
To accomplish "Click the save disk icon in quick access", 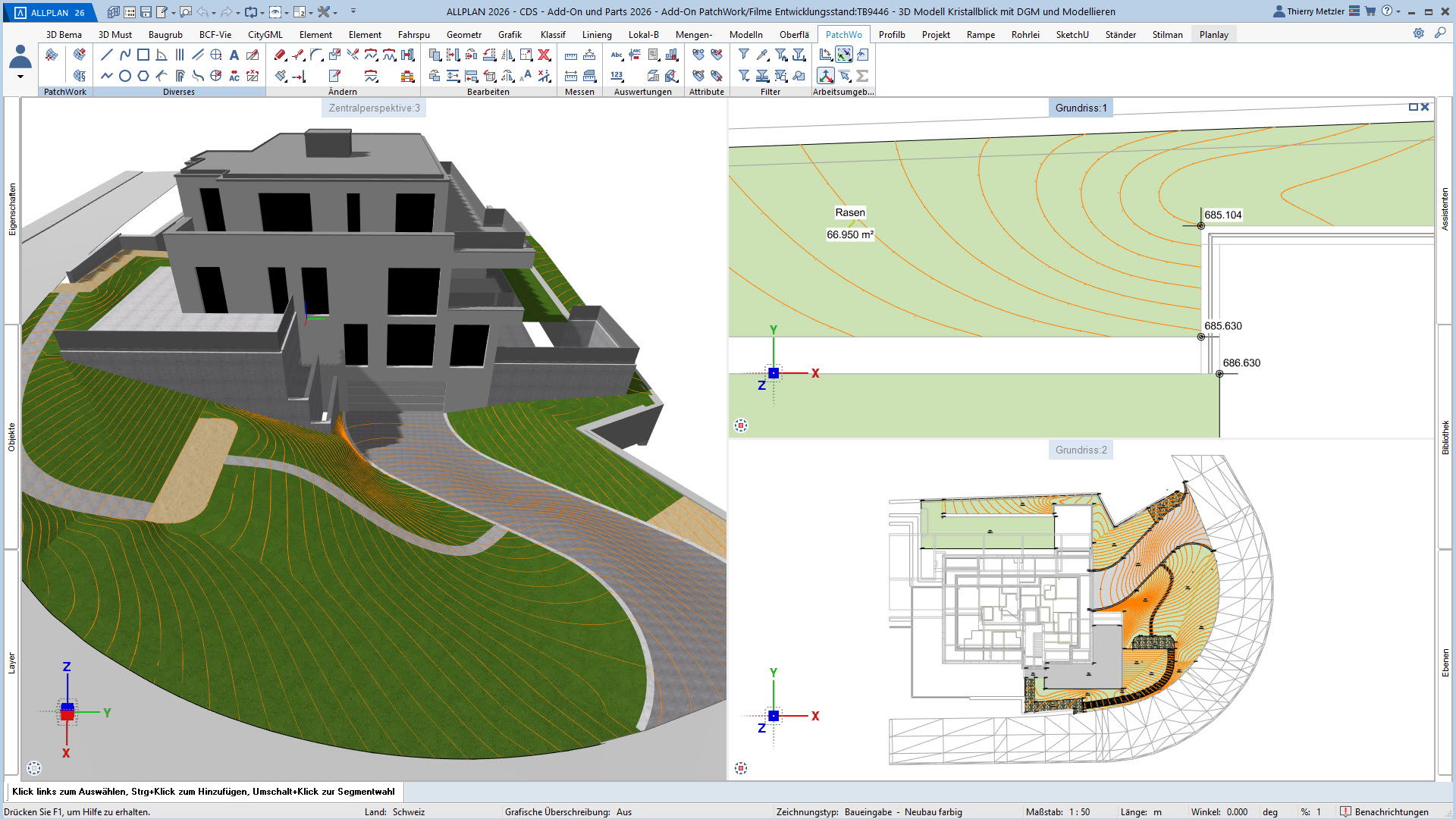I will click(146, 12).
